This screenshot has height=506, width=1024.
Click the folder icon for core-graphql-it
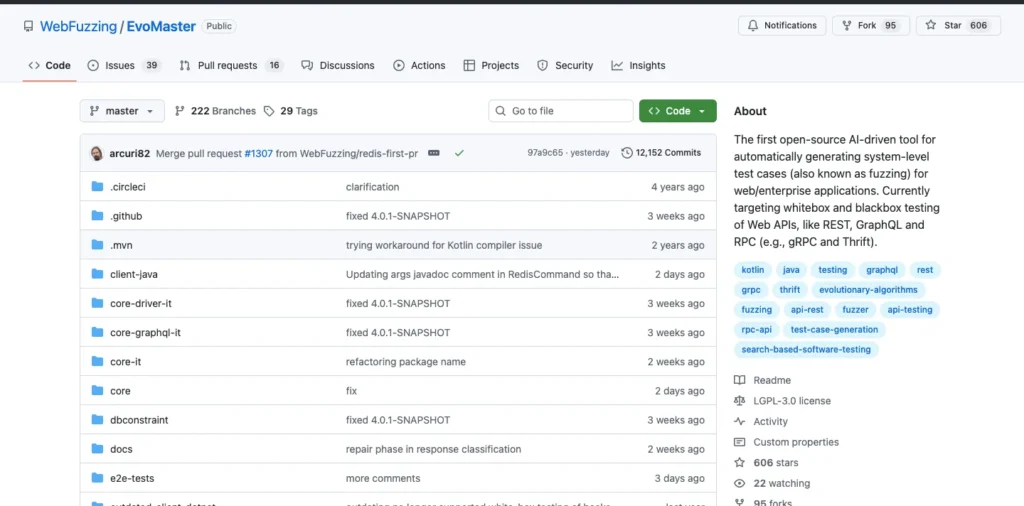[98, 332]
